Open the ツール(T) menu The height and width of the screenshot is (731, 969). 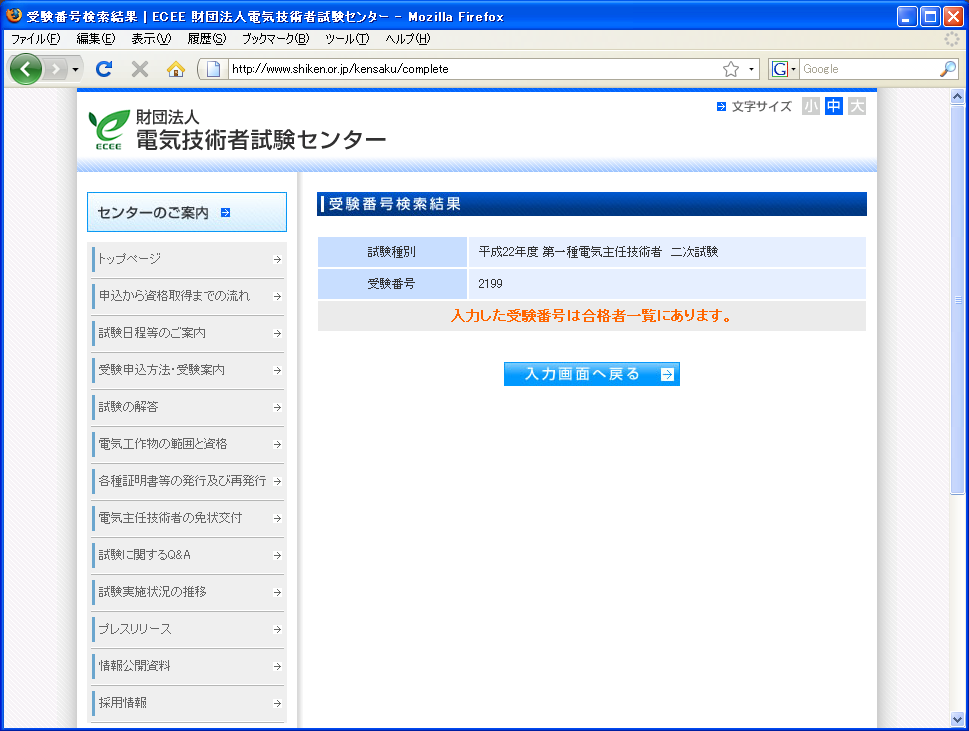point(346,39)
